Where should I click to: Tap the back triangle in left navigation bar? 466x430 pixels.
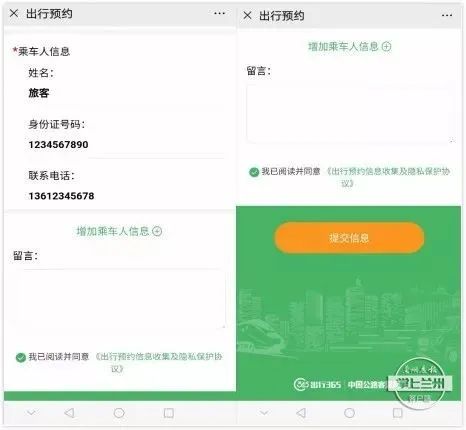coord(69,413)
